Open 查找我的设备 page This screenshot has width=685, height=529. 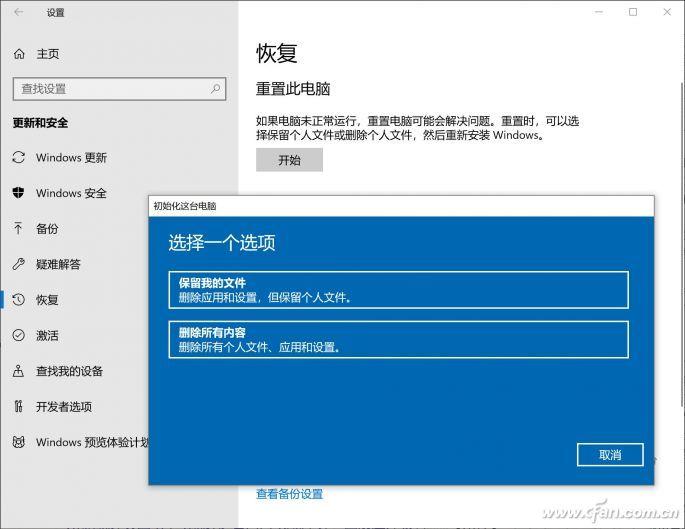69,371
